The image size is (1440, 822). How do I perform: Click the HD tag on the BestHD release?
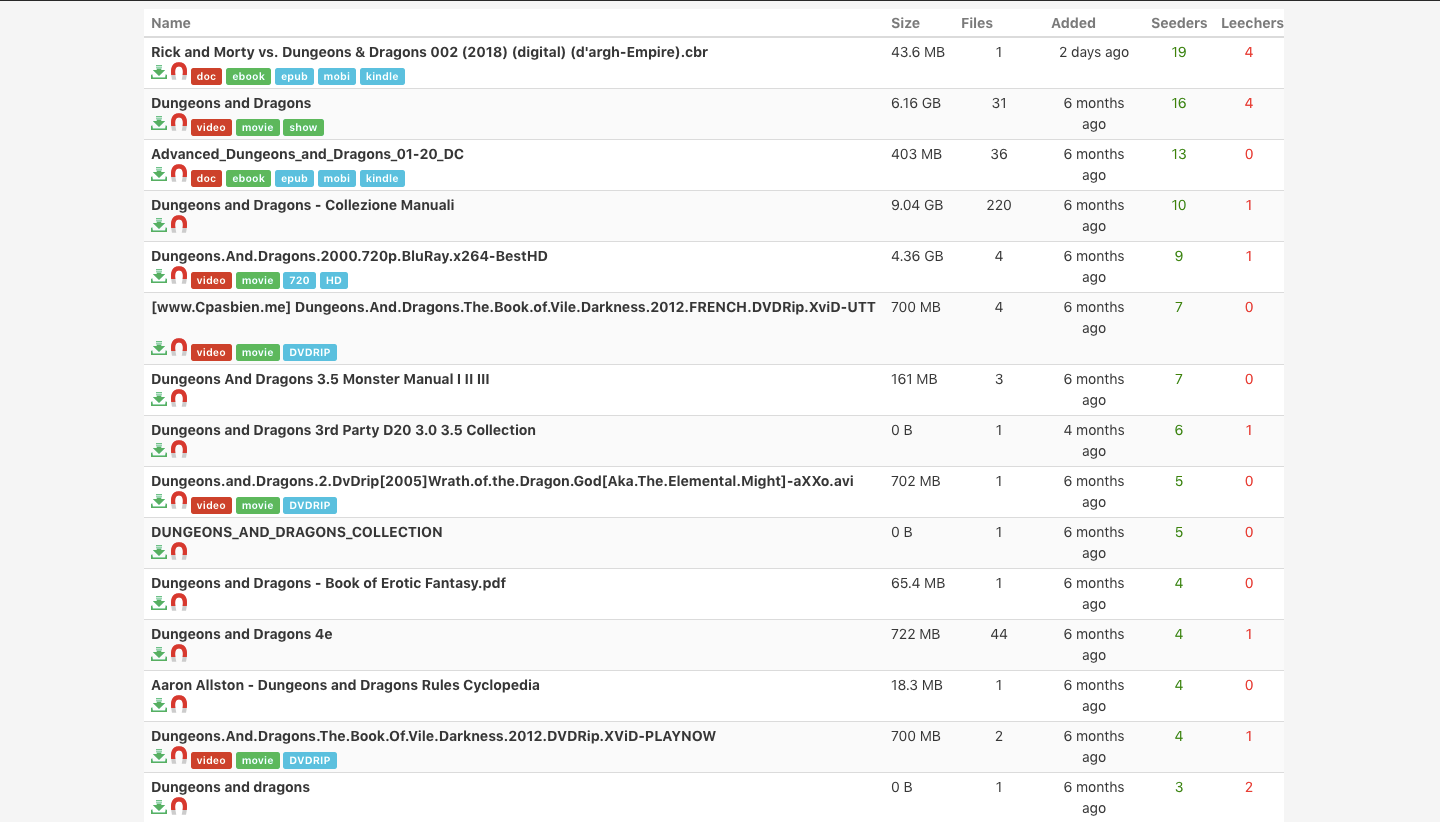[x=333, y=280]
